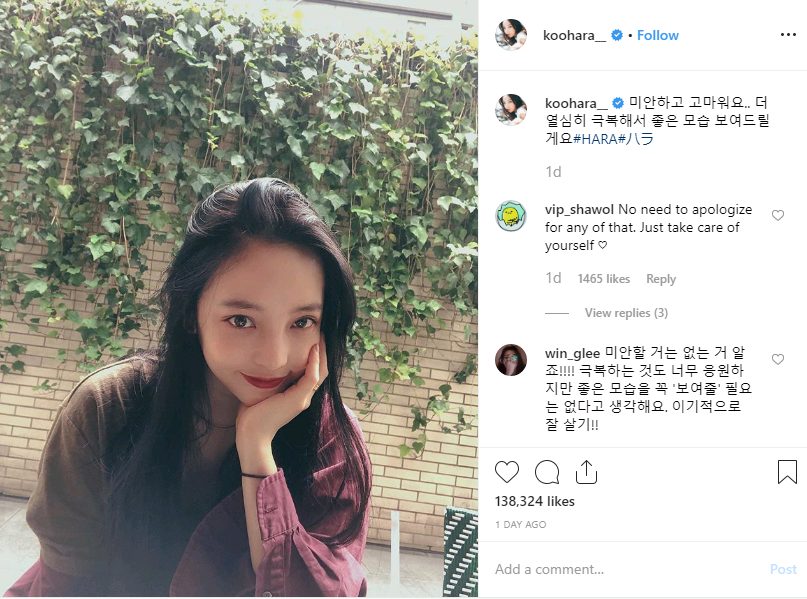Share post using the upload arrow icon
This screenshot has height=599, width=807.
point(586,471)
